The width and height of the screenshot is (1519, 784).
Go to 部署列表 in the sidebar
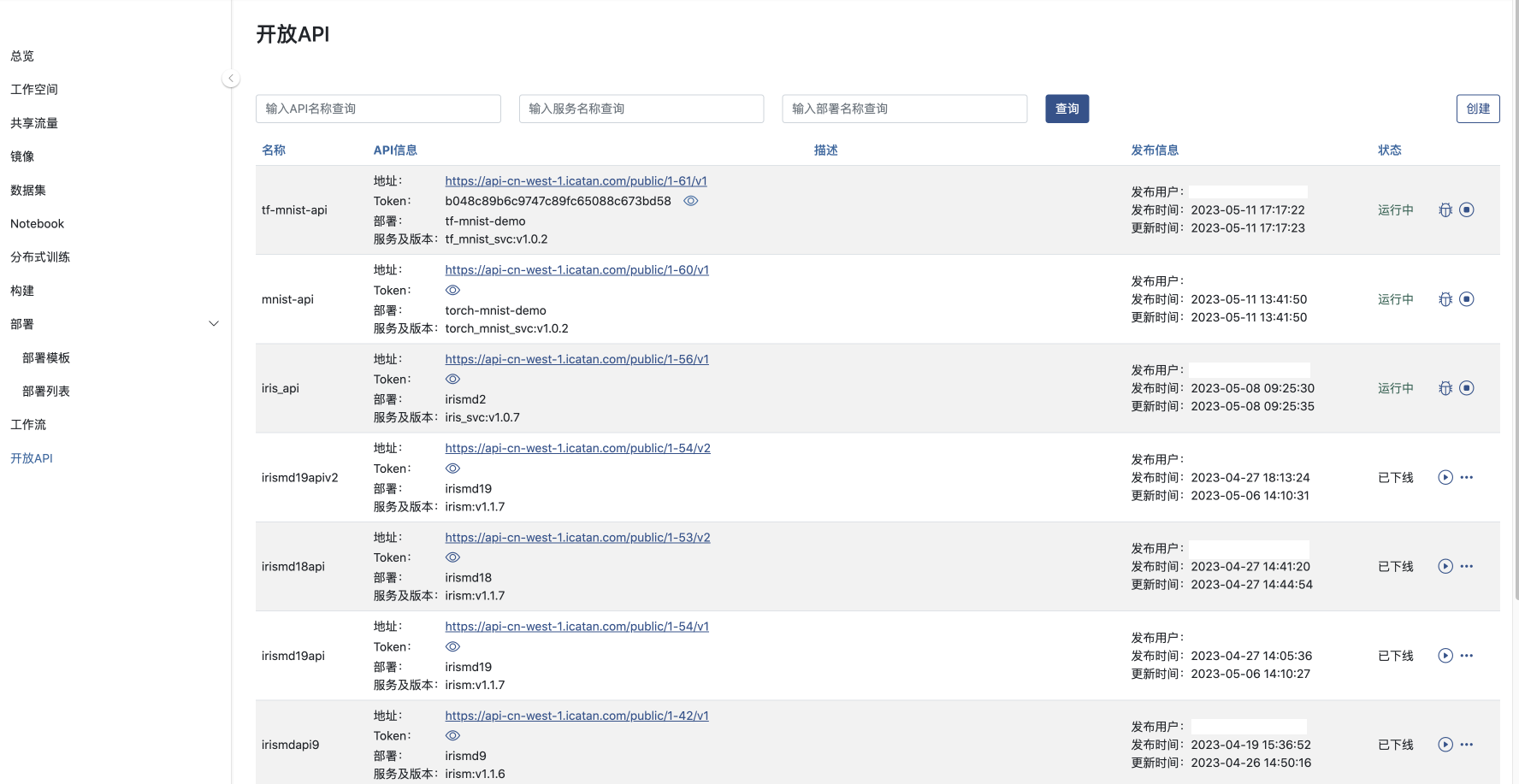tap(46, 392)
